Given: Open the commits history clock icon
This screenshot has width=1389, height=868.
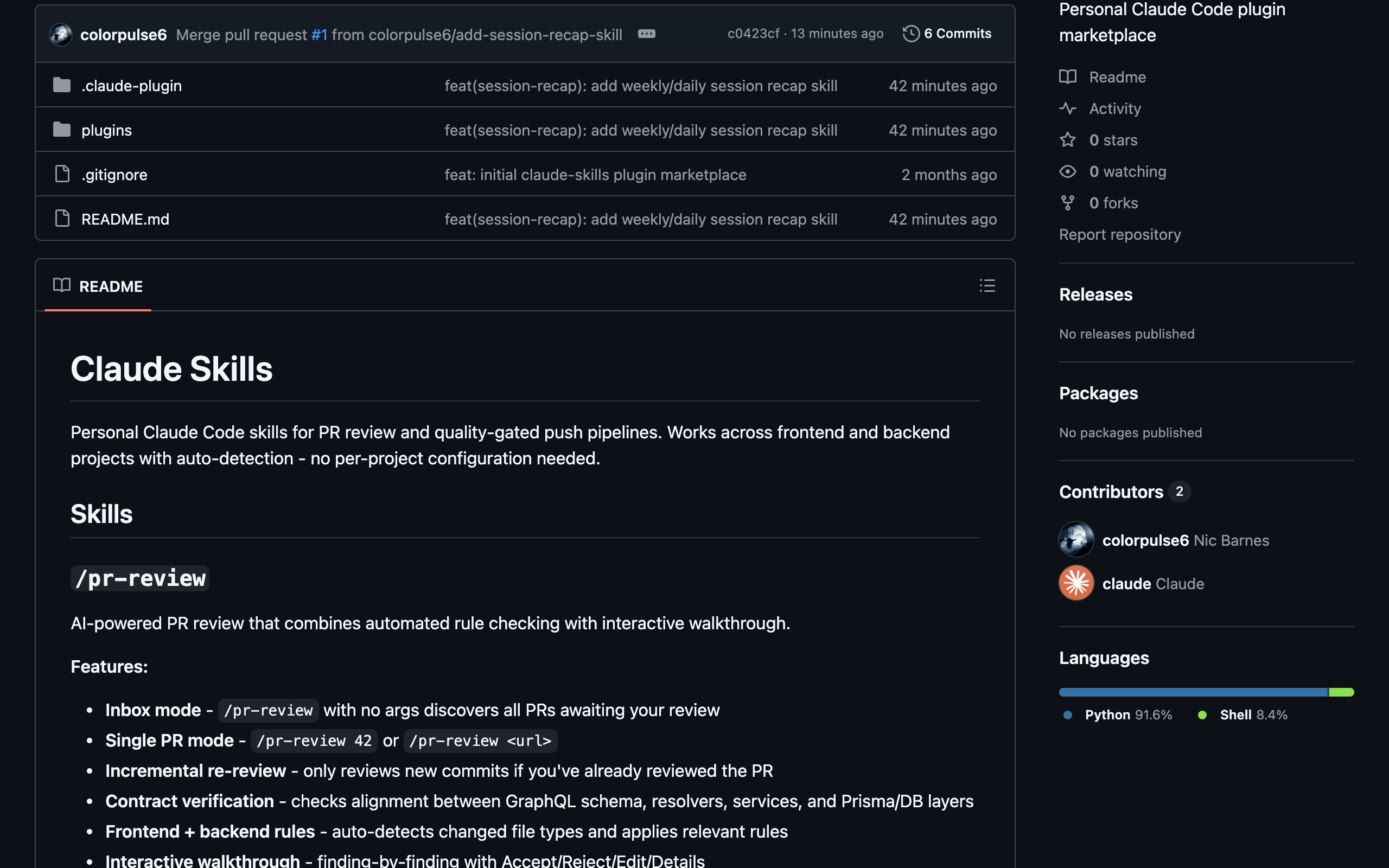Looking at the screenshot, I should (911, 34).
